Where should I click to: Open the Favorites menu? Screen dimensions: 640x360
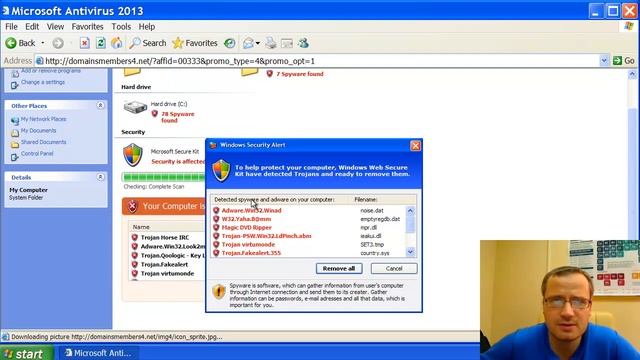(87, 27)
